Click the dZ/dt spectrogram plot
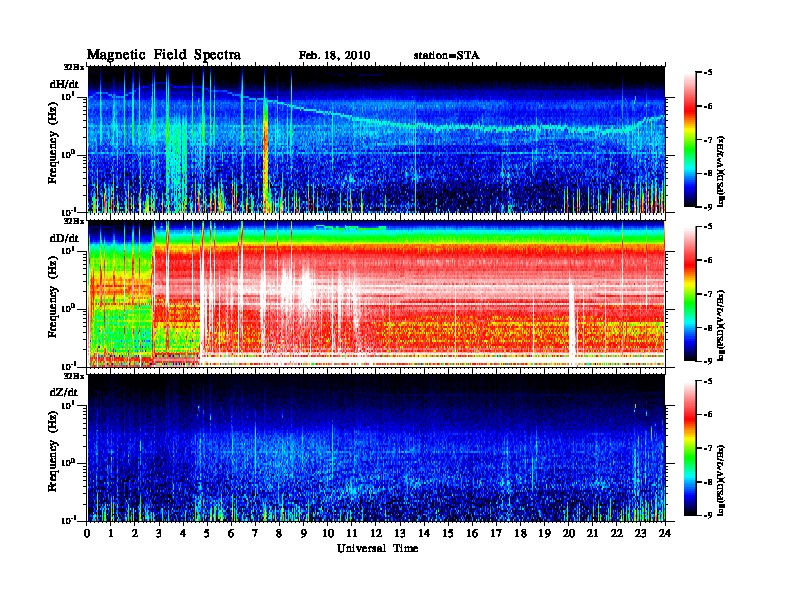This screenshot has width=792, height=612. click(376, 448)
